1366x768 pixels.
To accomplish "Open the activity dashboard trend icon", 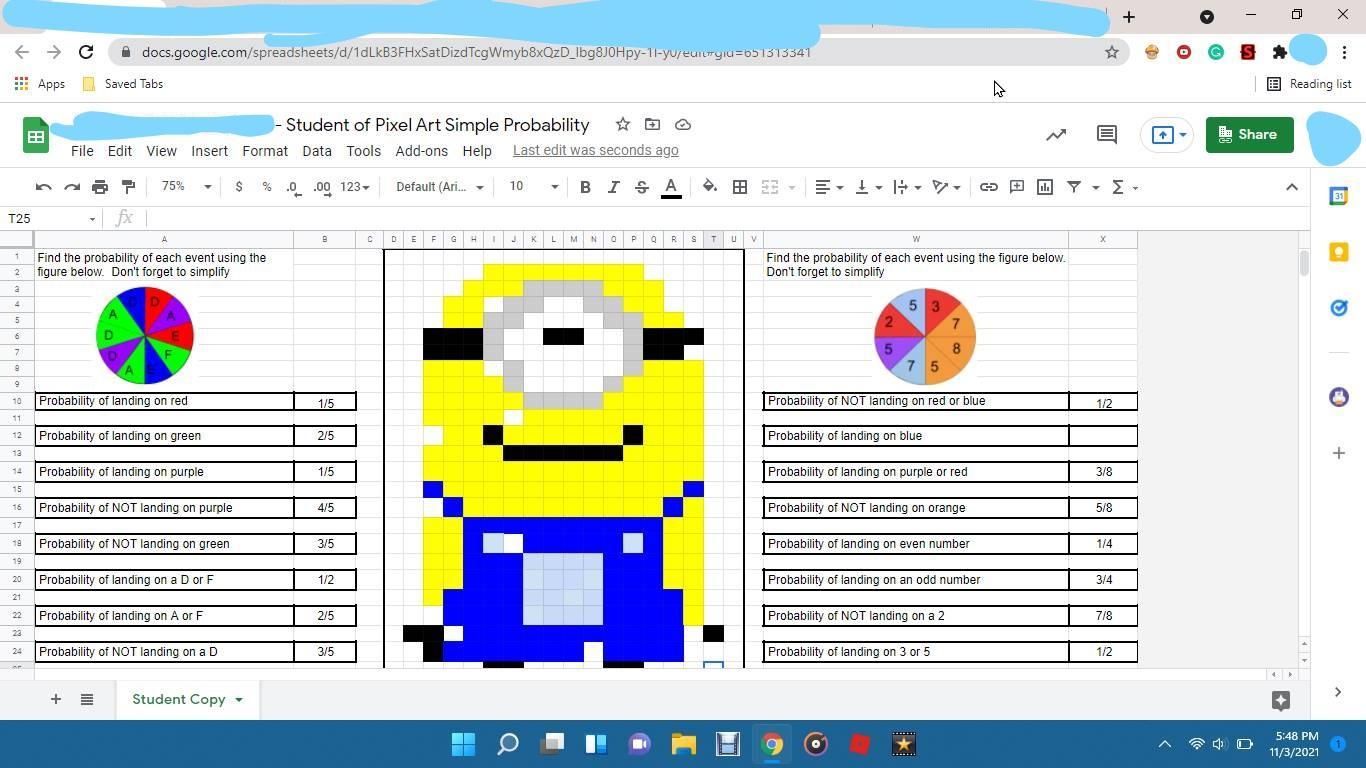I will pyautogui.click(x=1056, y=134).
